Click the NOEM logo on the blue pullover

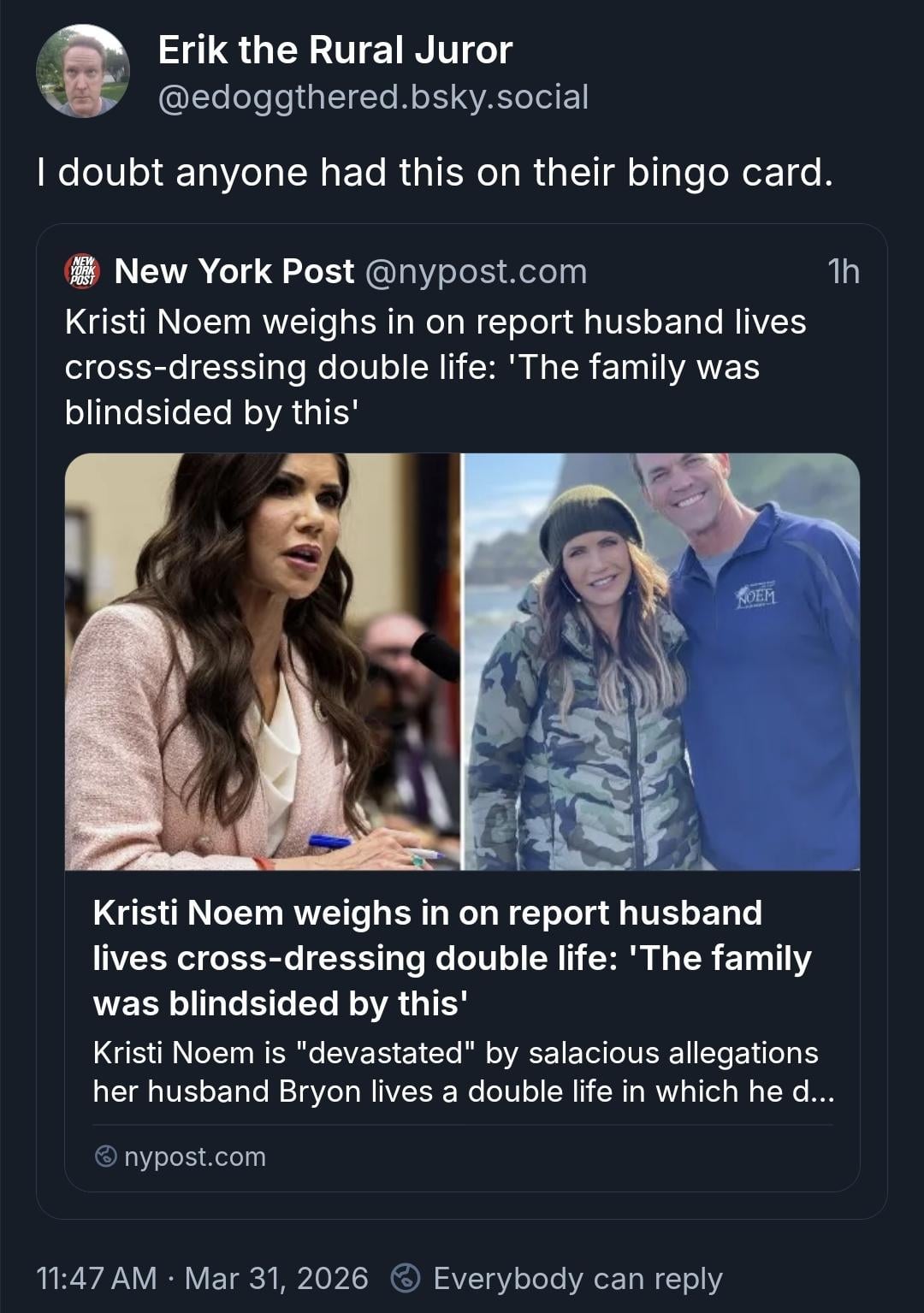pyautogui.click(x=755, y=594)
